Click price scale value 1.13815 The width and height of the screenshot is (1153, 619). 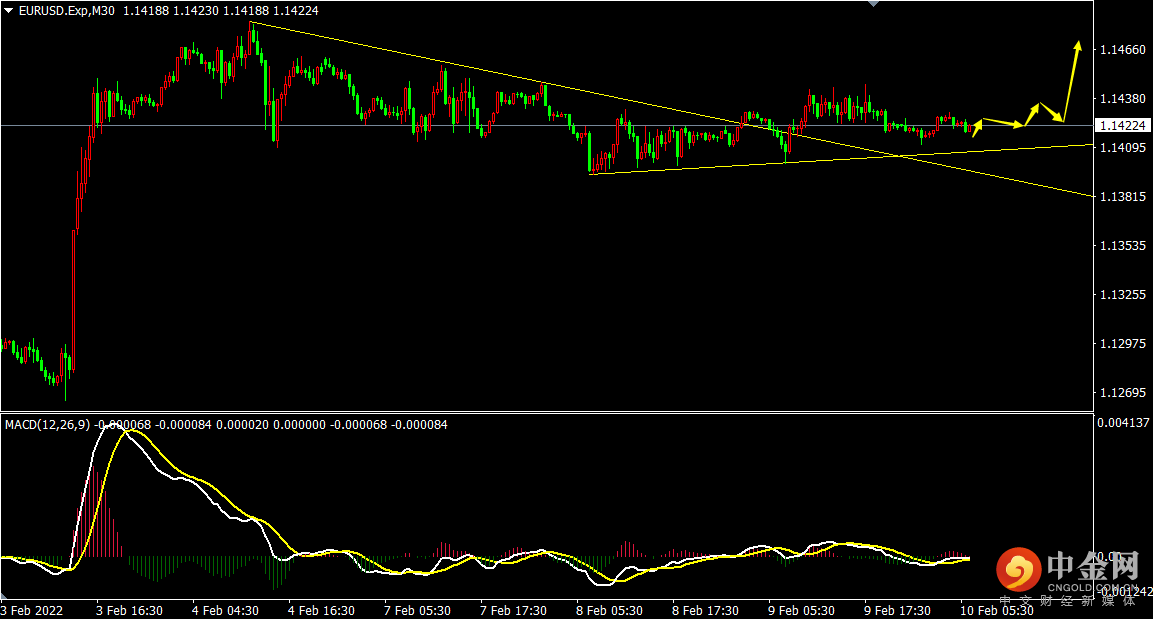1122,196
